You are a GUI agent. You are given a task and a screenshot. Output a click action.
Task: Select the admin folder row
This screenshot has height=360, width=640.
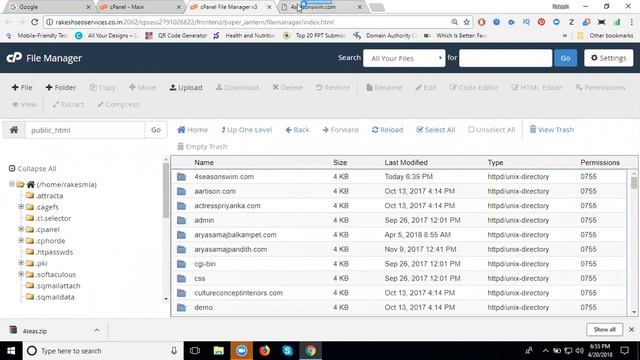pos(399,220)
